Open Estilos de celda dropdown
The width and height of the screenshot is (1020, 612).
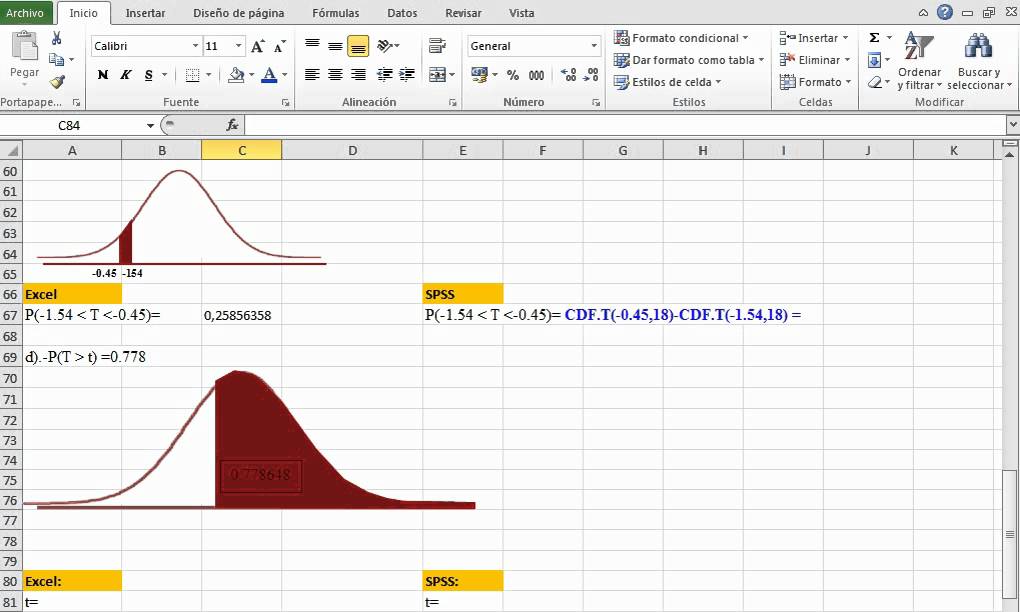(x=667, y=82)
